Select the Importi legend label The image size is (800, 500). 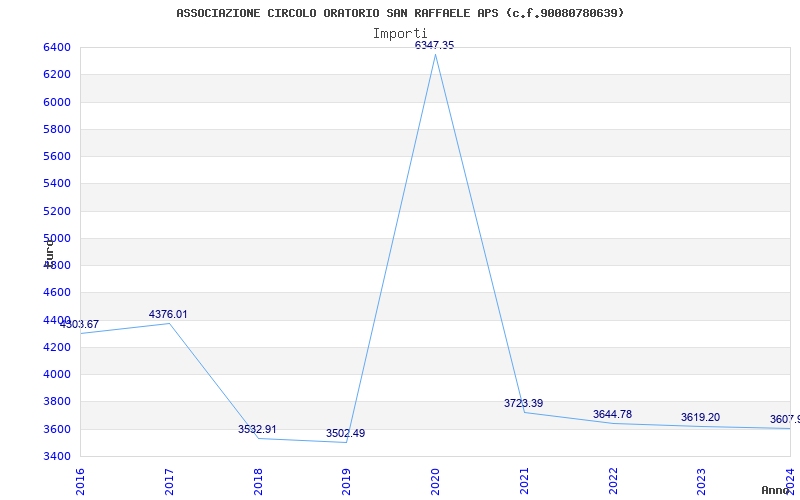[400, 34]
